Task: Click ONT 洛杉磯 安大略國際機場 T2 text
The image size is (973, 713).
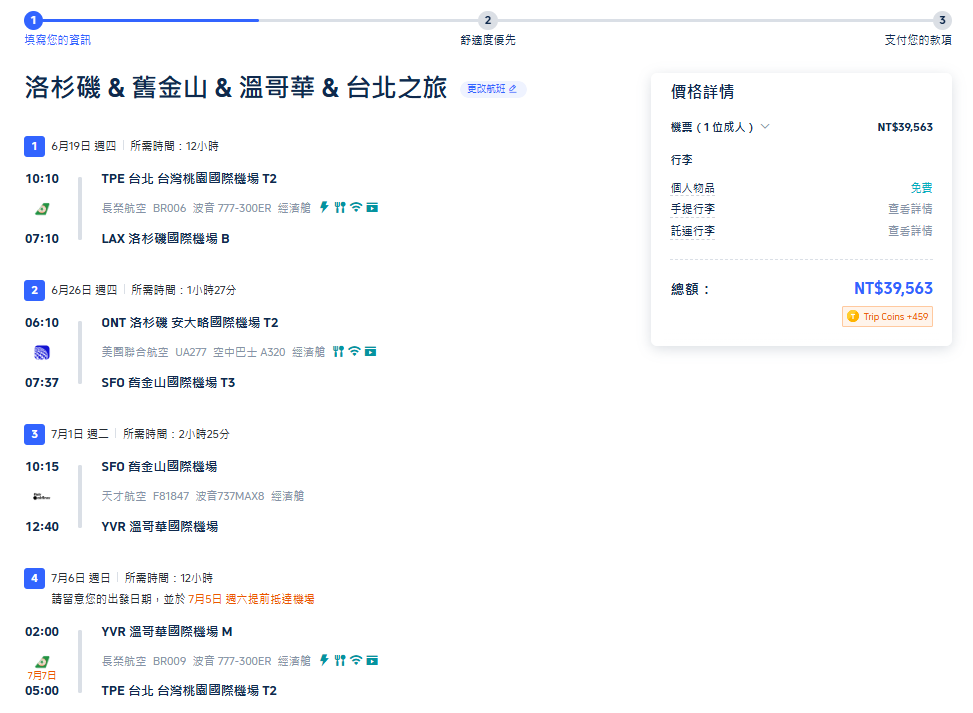Action: 190,323
